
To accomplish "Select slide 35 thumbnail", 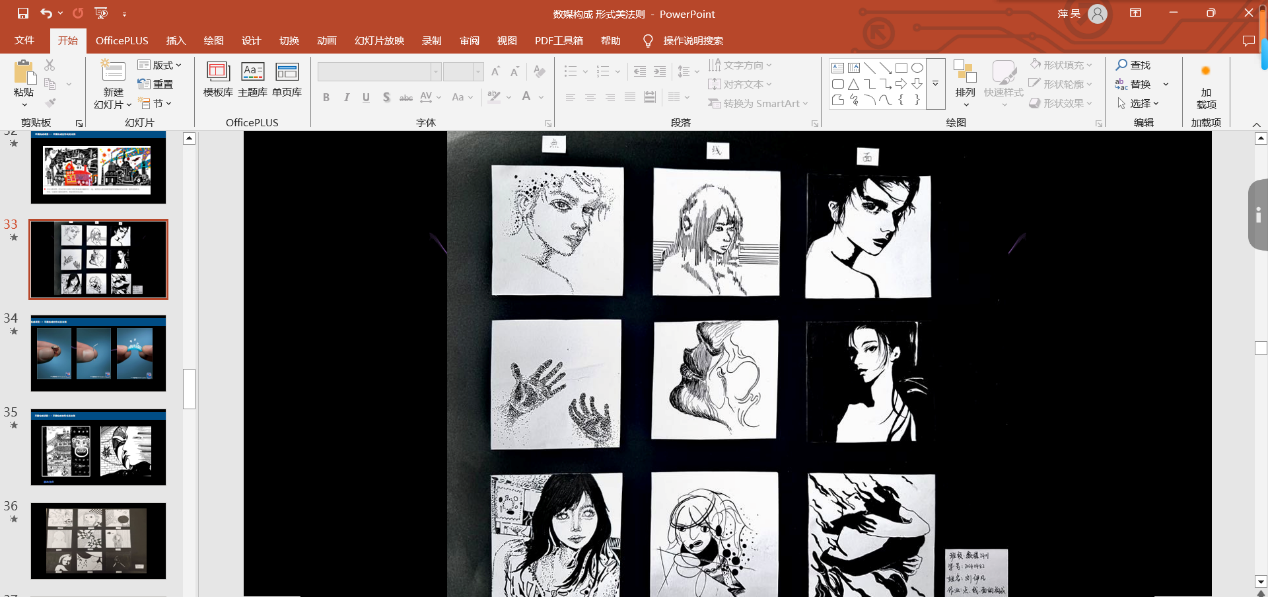I will [98, 447].
